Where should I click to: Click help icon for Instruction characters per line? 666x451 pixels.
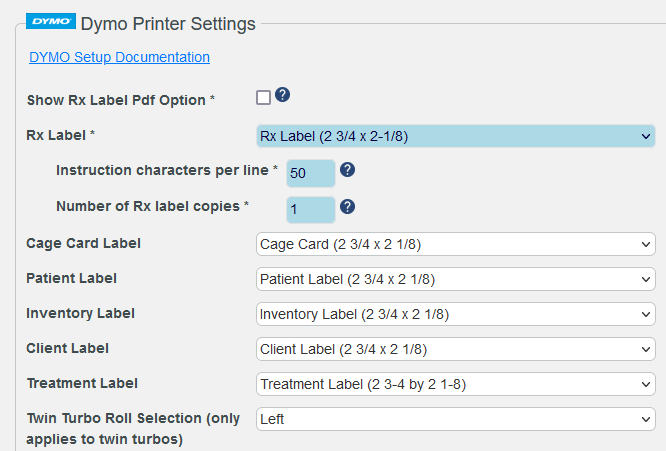pyautogui.click(x=348, y=170)
